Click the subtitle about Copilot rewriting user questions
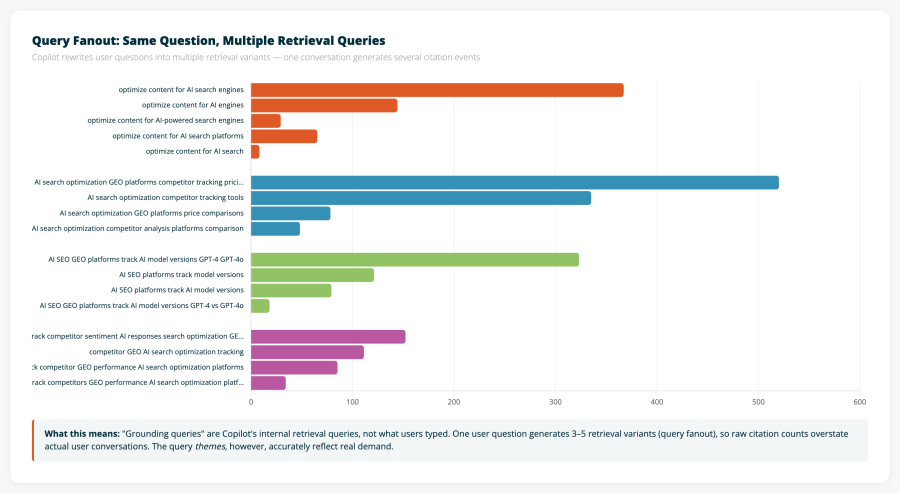 point(256,58)
